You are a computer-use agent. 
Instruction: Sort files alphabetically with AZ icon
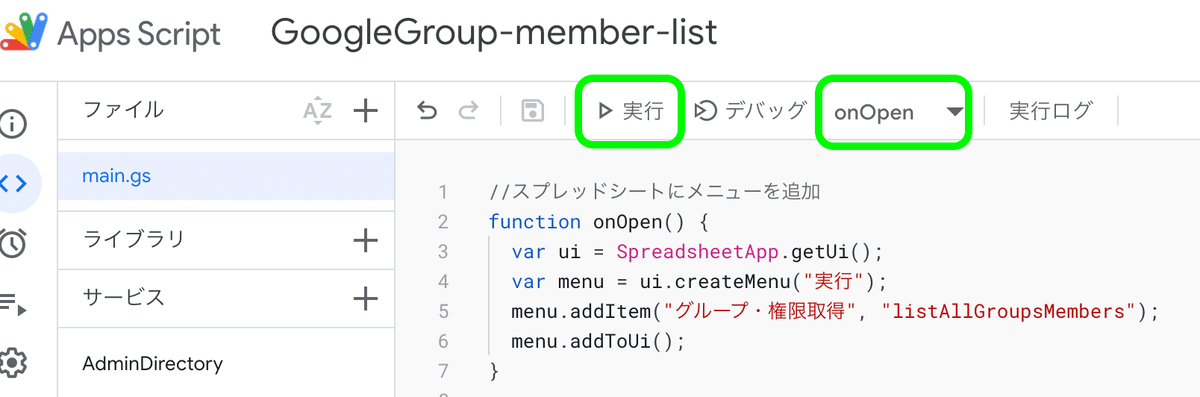click(x=317, y=111)
